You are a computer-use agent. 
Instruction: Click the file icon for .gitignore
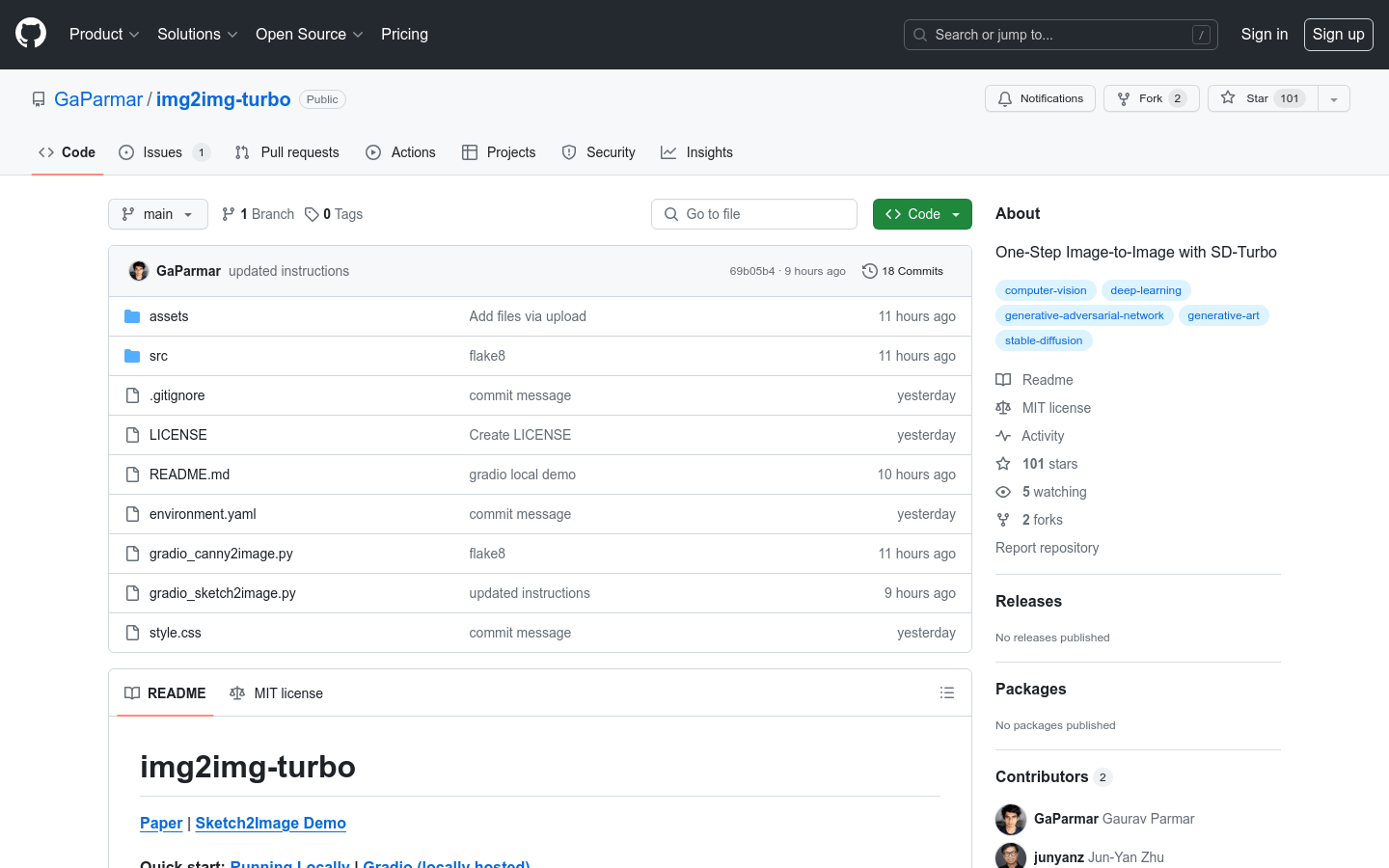132,395
